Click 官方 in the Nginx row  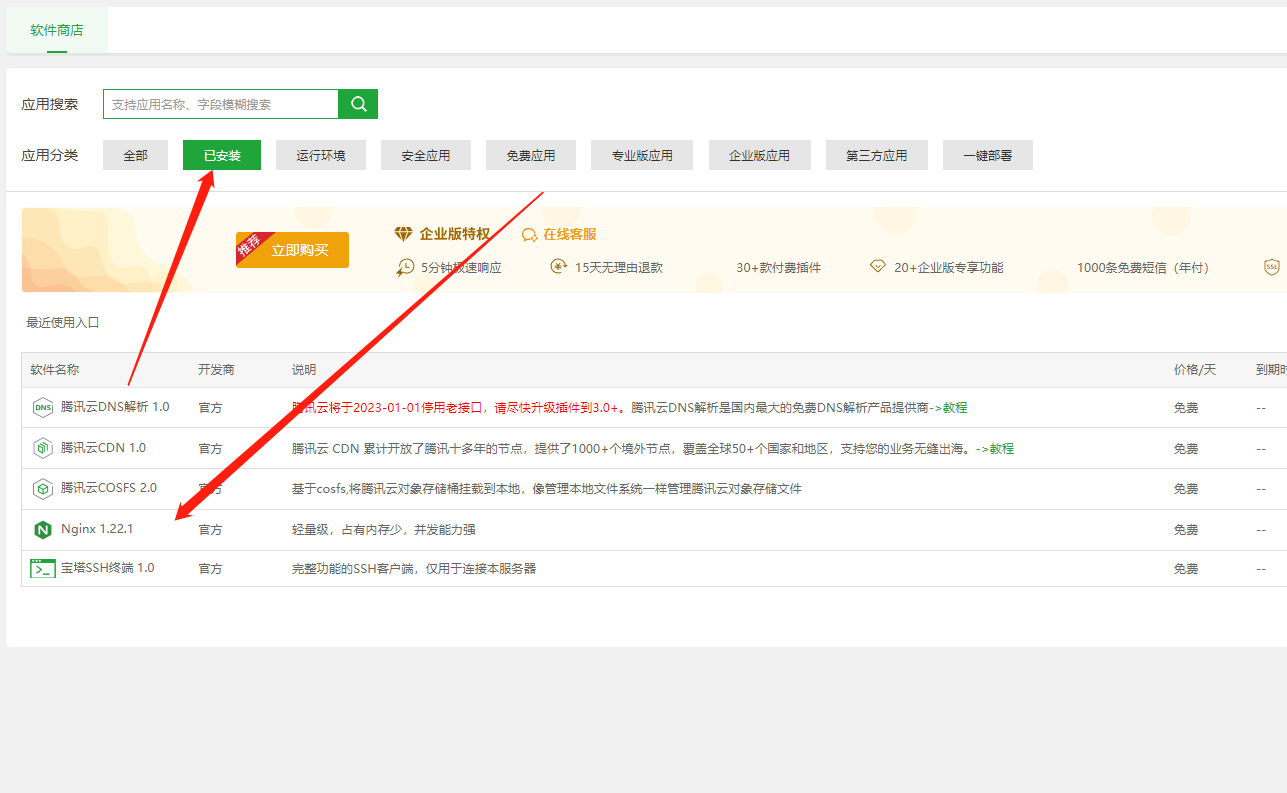pos(210,529)
